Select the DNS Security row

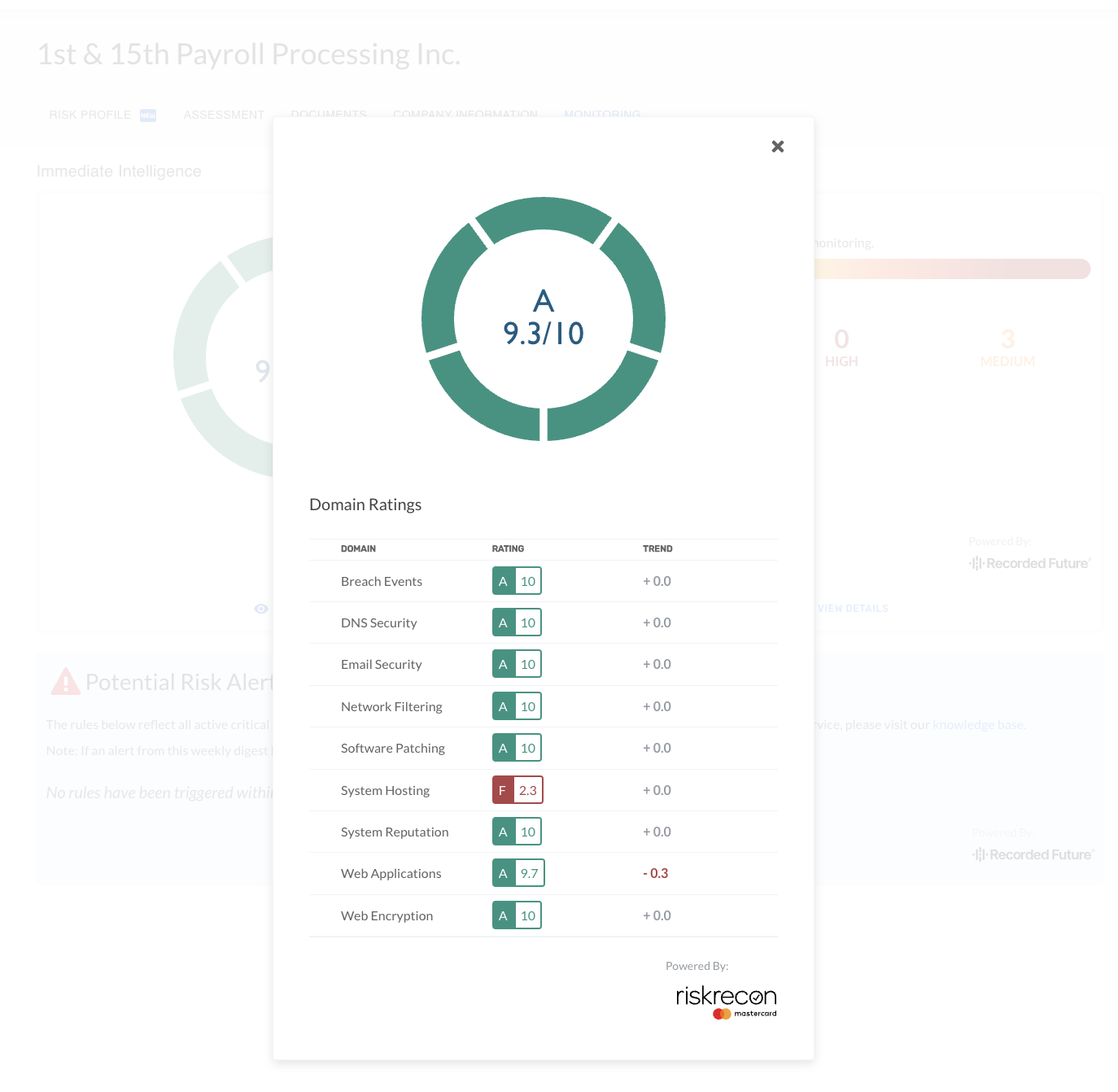point(379,622)
